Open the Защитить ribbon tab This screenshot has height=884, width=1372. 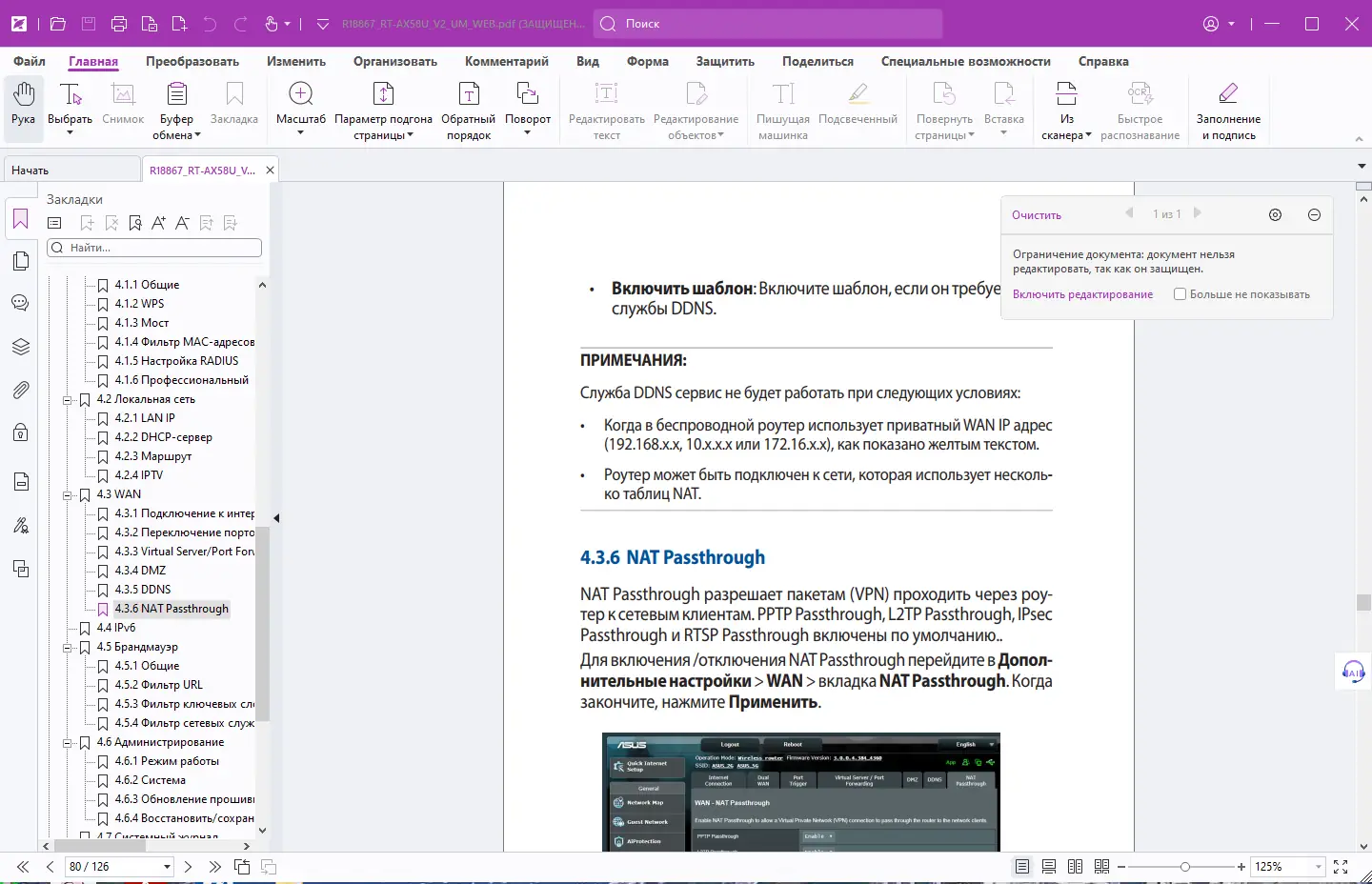tap(724, 61)
